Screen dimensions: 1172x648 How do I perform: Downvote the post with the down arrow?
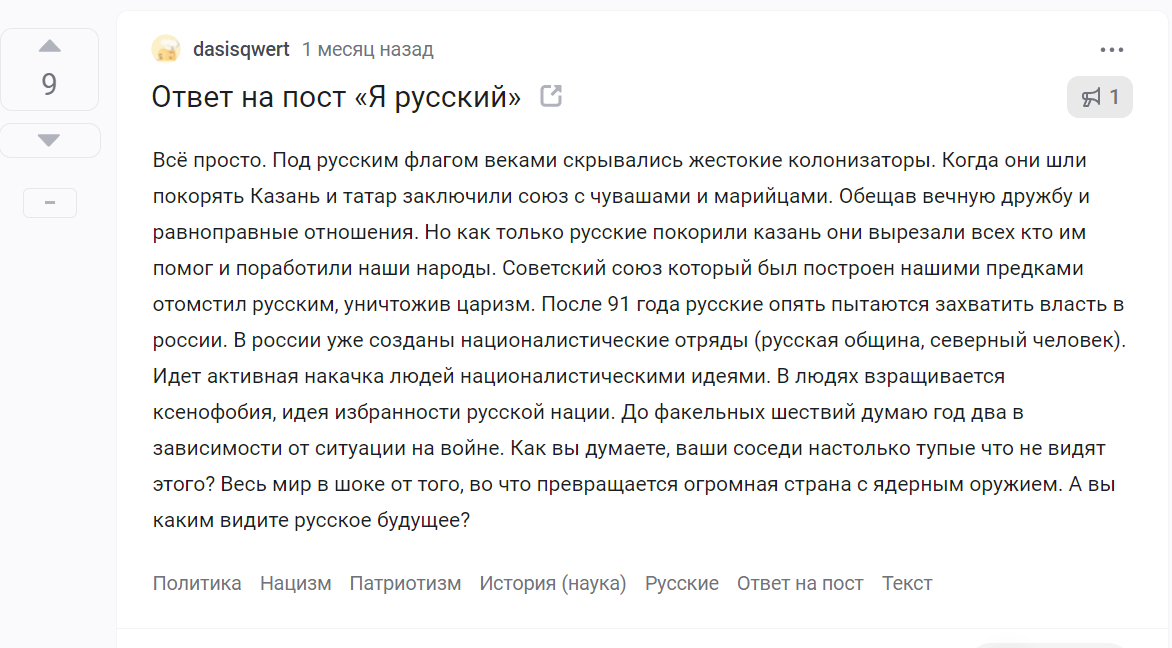tap(49, 140)
